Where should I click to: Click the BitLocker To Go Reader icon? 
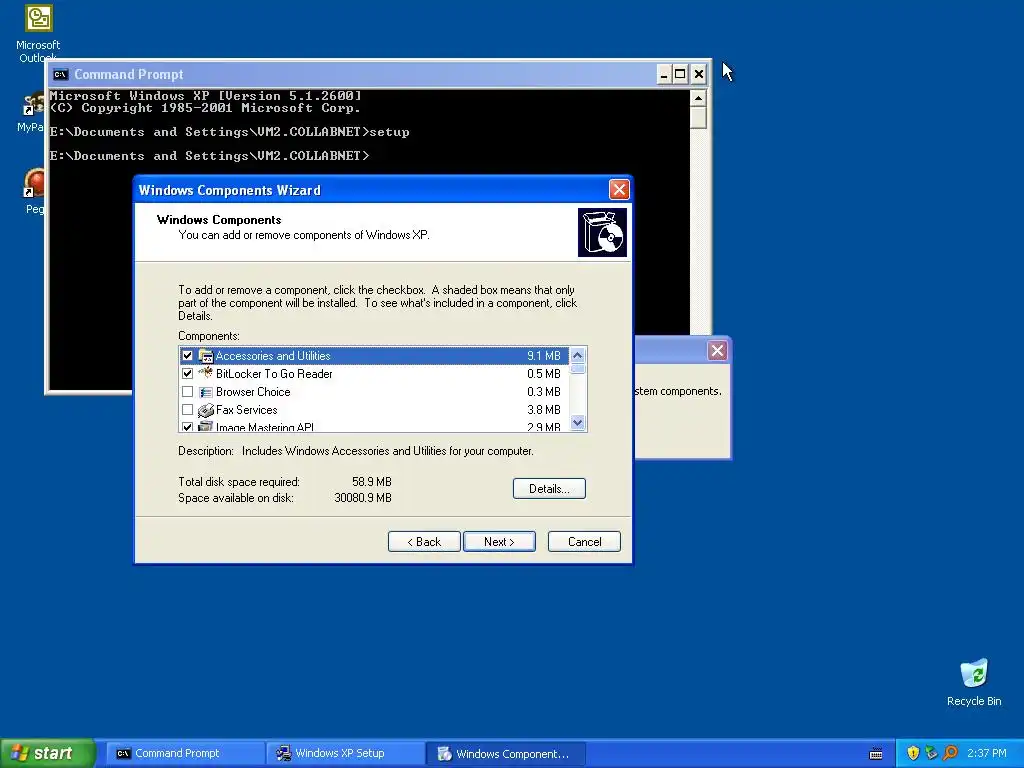pos(206,373)
